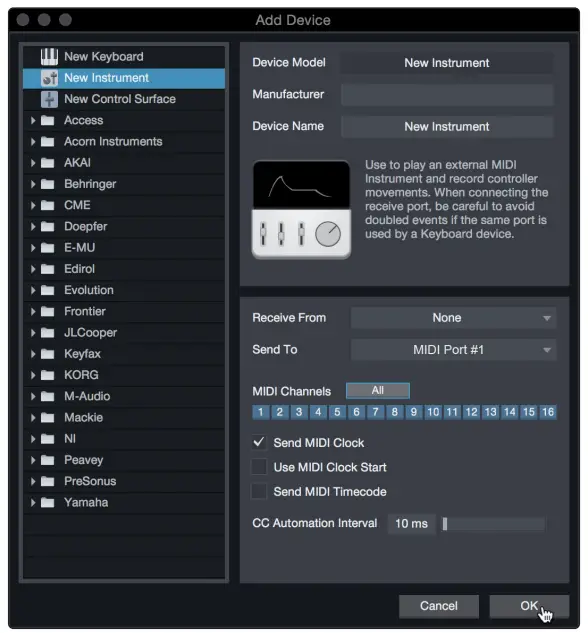Confirm with the OK button
588x633 pixels.
point(529,606)
